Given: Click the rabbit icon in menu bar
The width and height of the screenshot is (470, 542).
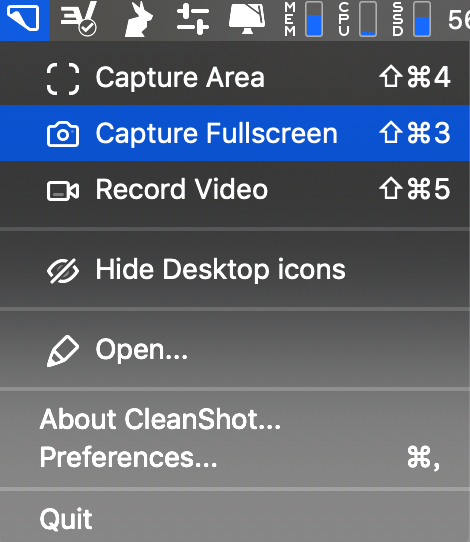Looking at the screenshot, I should (138, 19).
